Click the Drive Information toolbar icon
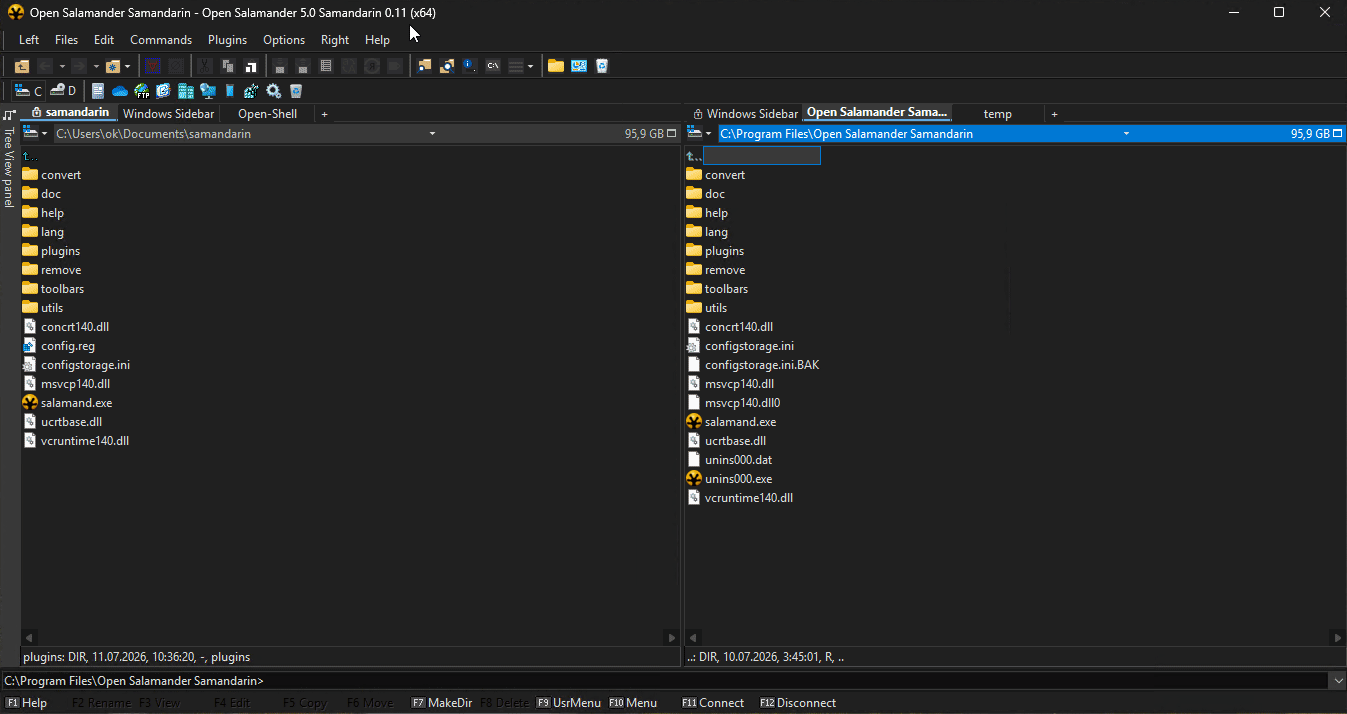 click(469, 66)
